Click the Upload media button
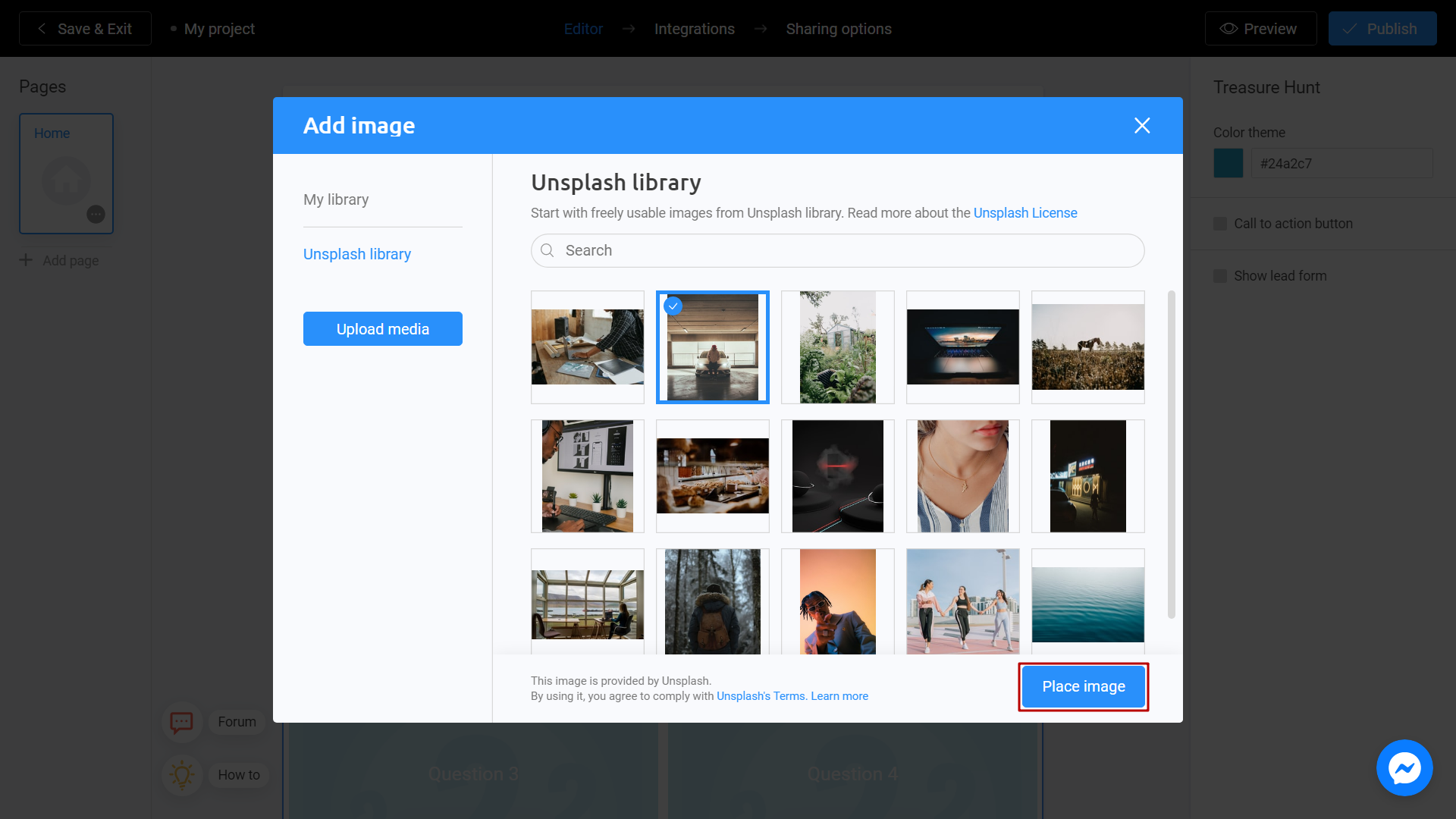1456x819 pixels. (x=382, y=328)
